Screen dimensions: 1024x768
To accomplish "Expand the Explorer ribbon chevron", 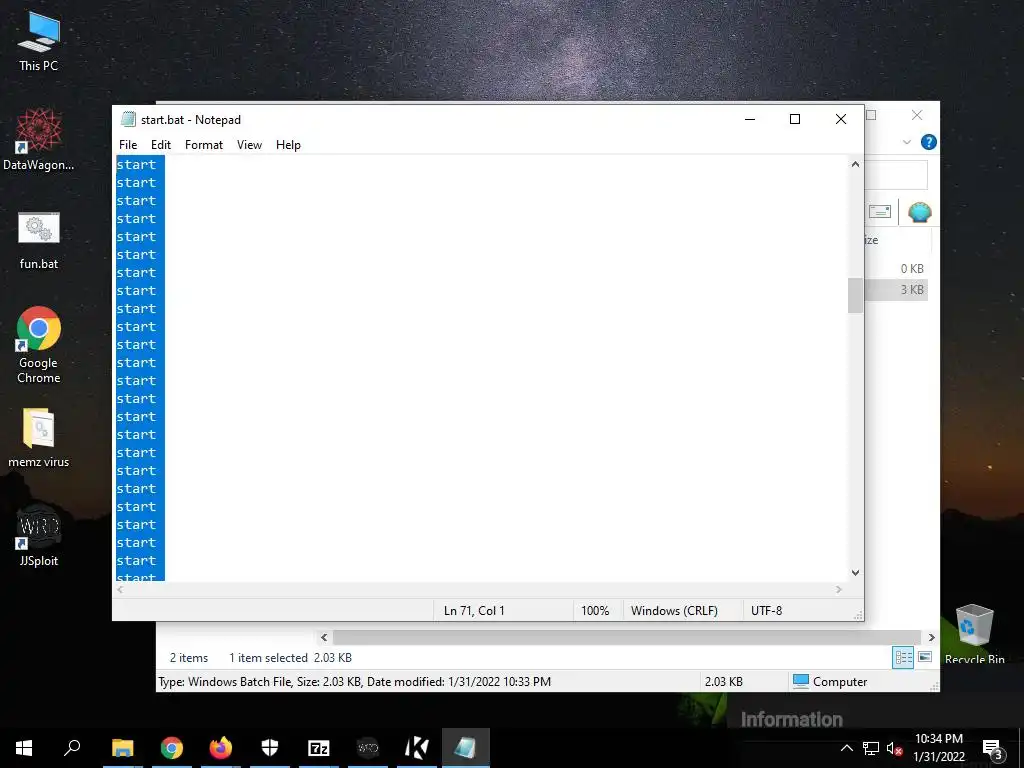I will (x=906, y=142).
